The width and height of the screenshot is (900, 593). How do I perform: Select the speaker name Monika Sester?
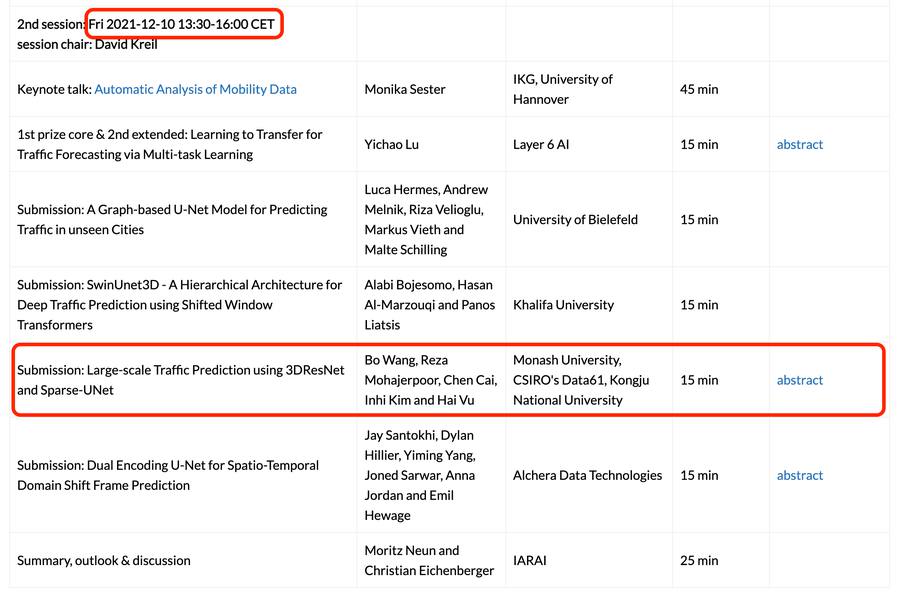point(405,89)
